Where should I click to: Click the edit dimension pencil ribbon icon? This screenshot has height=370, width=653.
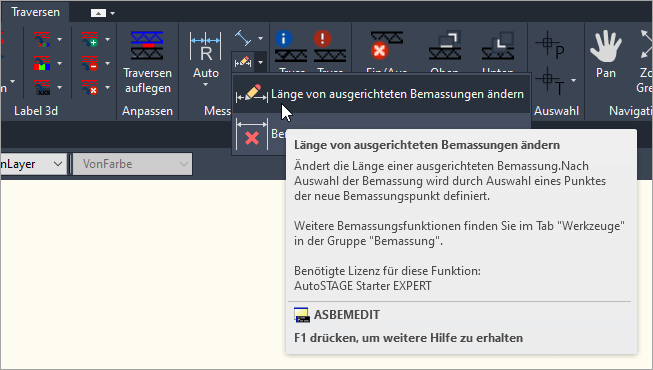click(x=243, y=62)
